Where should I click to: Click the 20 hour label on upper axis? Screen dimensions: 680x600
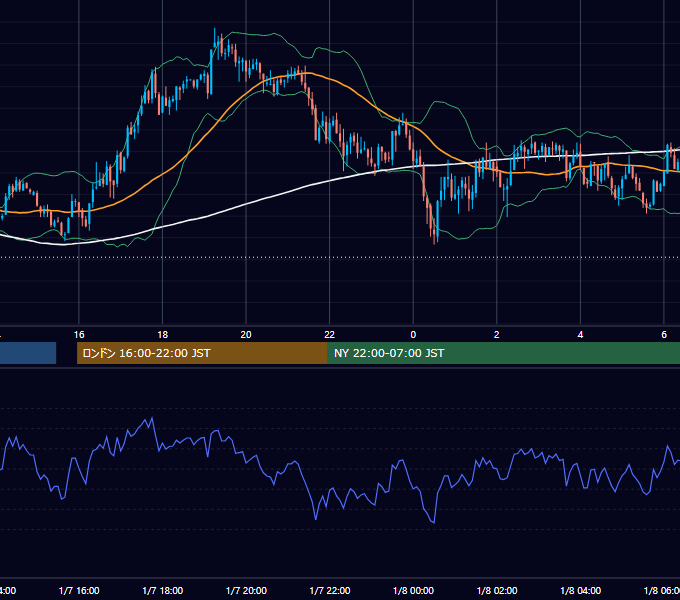pyautogui.click(x=246, y=335)
